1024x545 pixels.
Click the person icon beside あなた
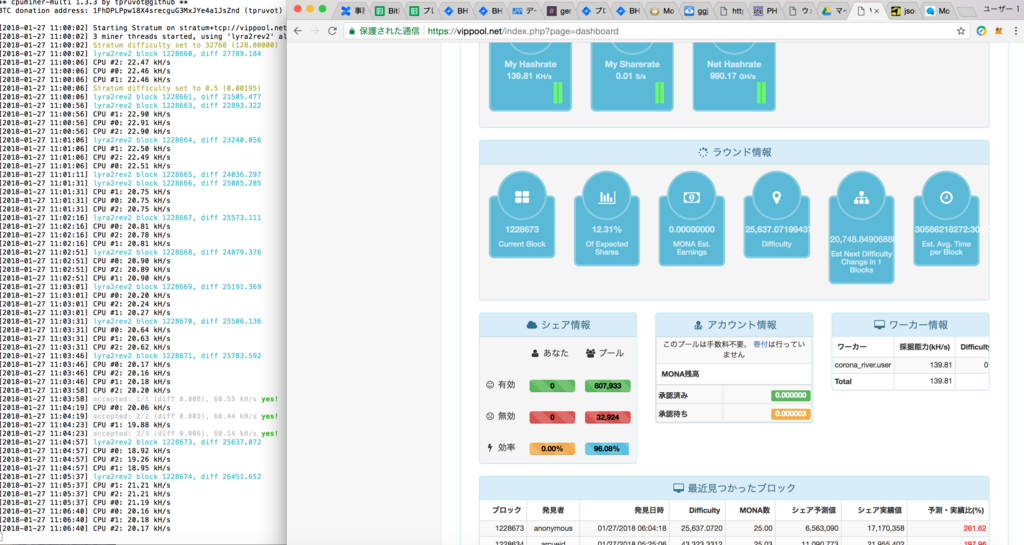pos(536,353)
